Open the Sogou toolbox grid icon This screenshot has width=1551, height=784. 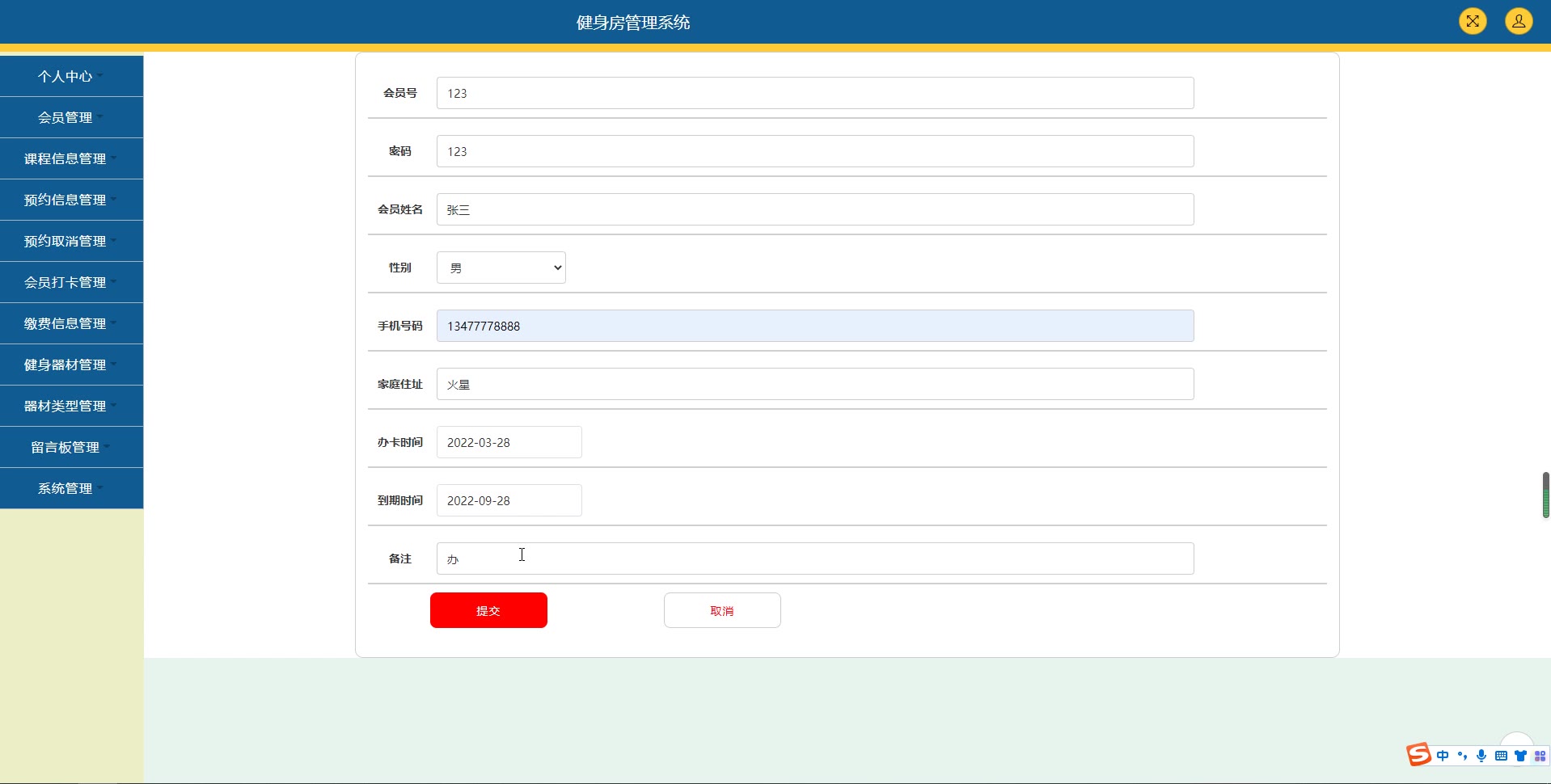tap(1540, 756)
